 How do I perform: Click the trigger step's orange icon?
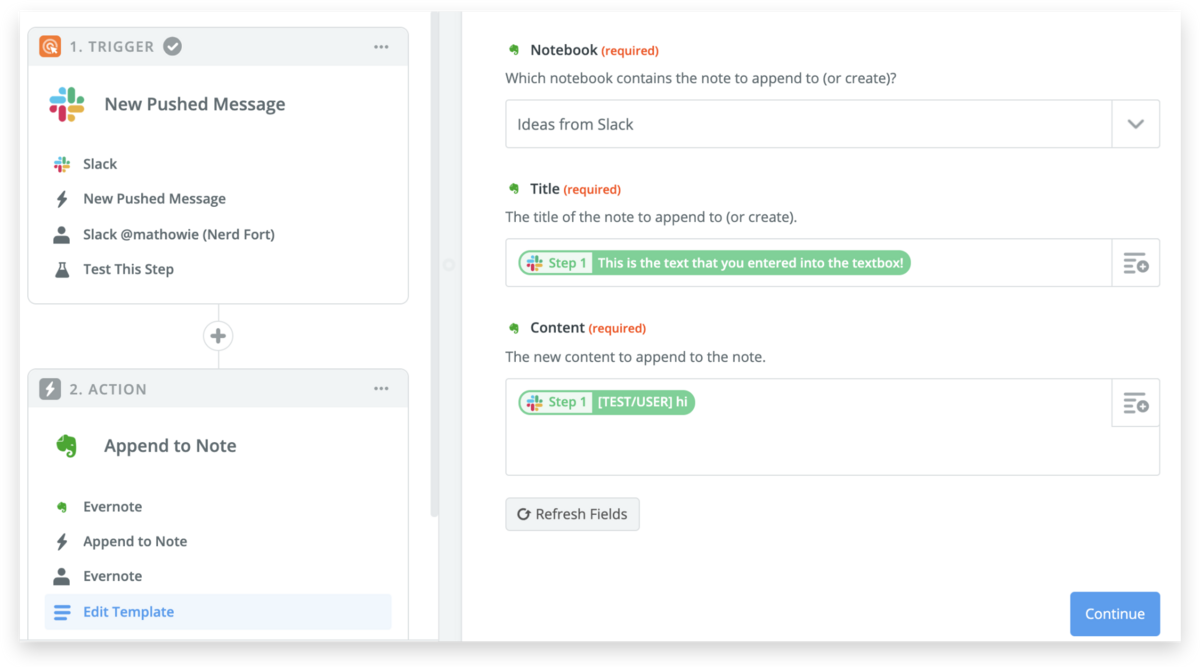[x=50, y=46]
